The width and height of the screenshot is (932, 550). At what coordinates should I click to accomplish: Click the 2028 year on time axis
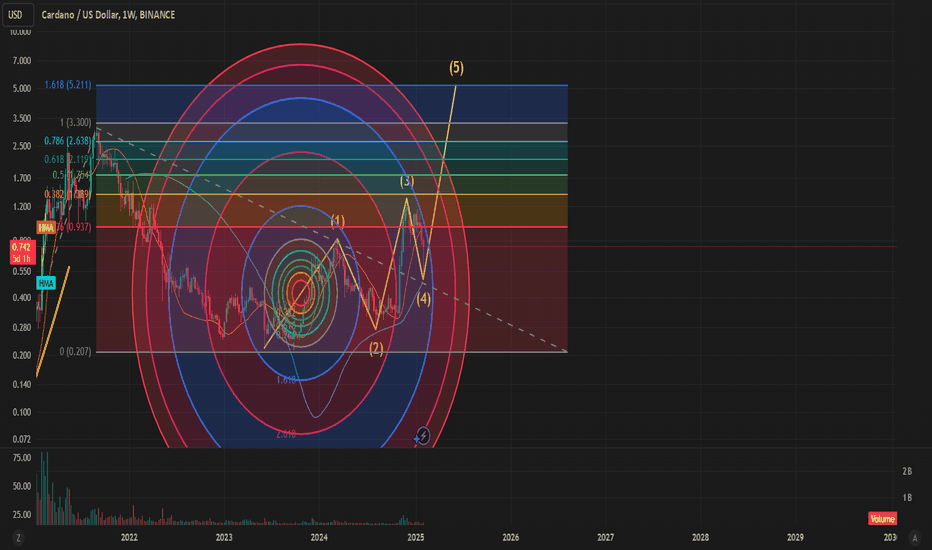tap(701, 538)
